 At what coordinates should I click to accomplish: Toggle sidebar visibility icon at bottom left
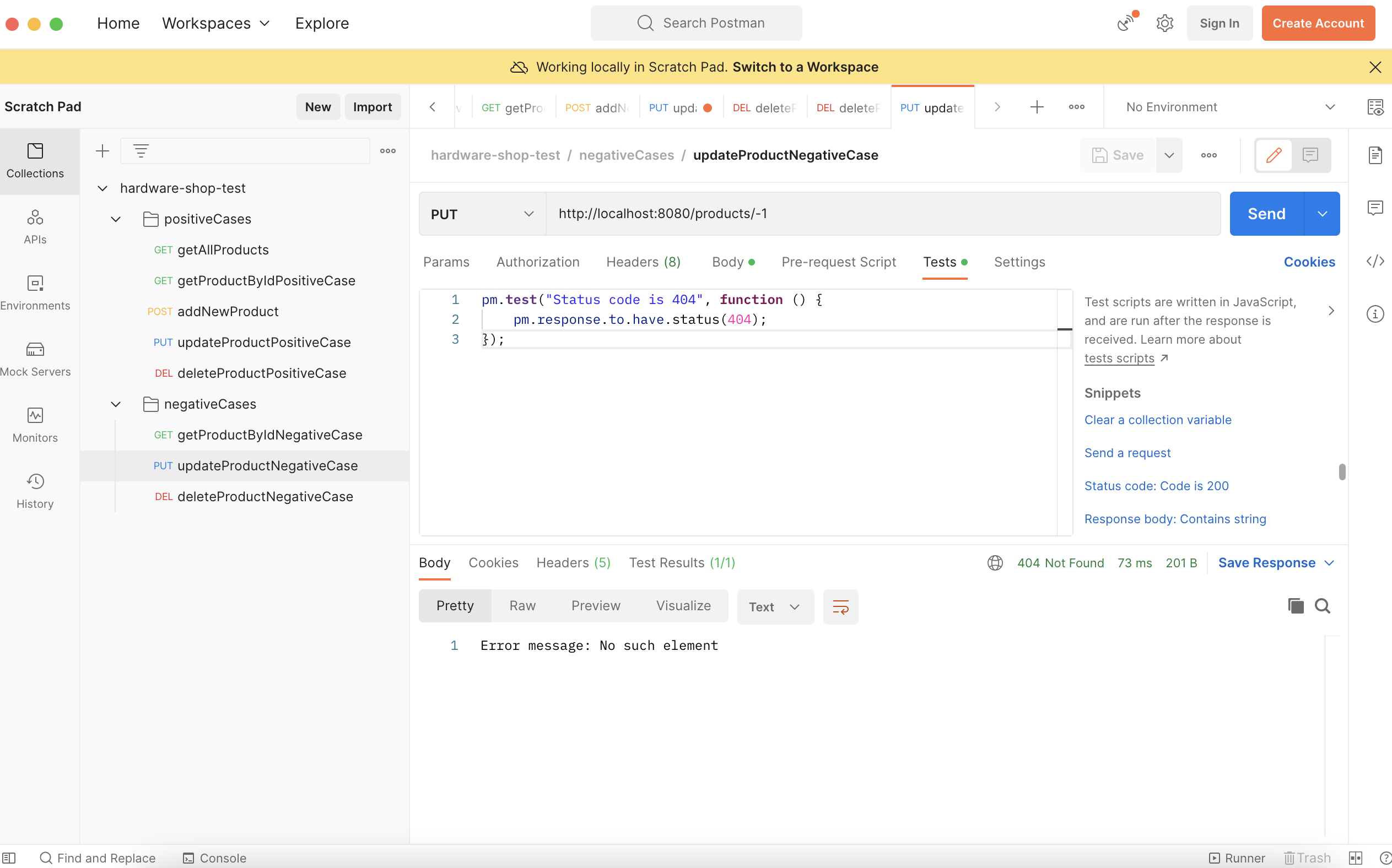(9, 858)
